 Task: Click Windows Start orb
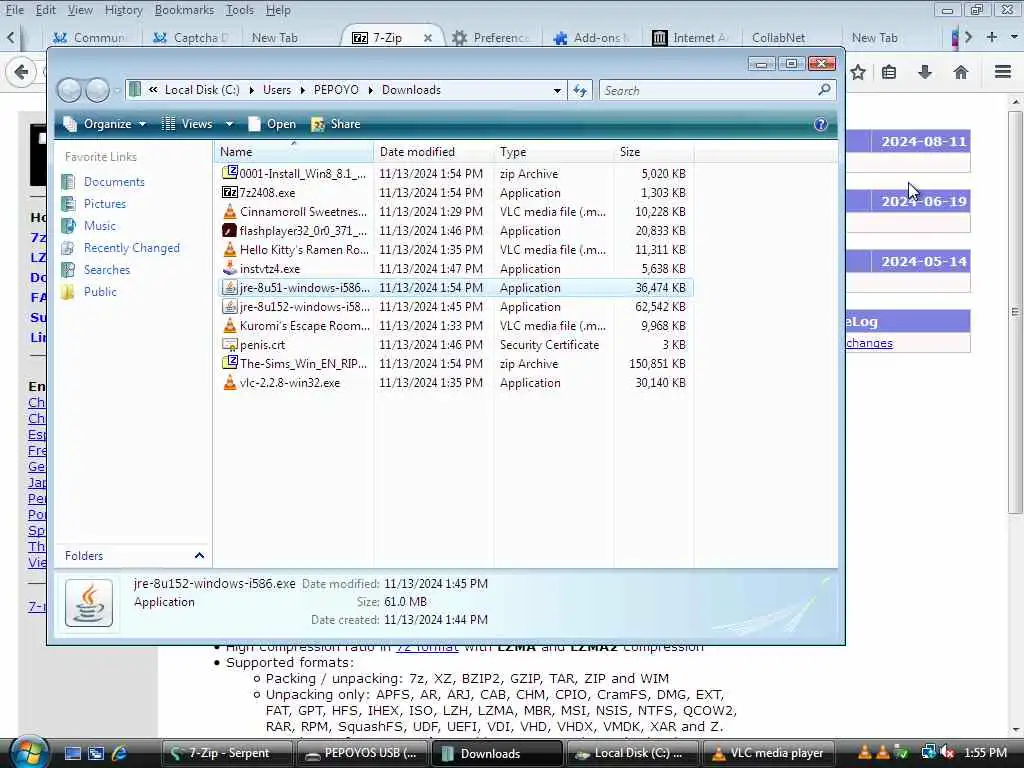click(x=29, y=753)
